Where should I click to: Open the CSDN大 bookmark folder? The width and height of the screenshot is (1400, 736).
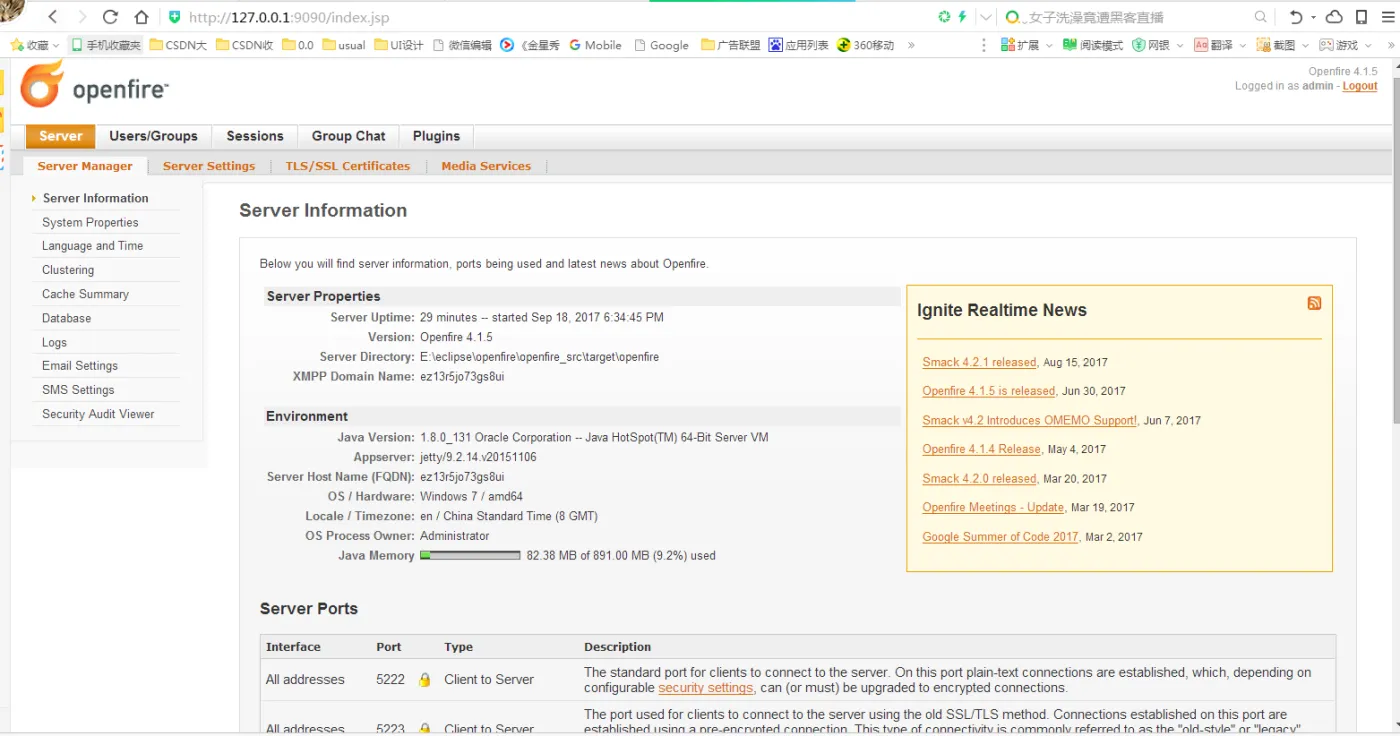178,45
